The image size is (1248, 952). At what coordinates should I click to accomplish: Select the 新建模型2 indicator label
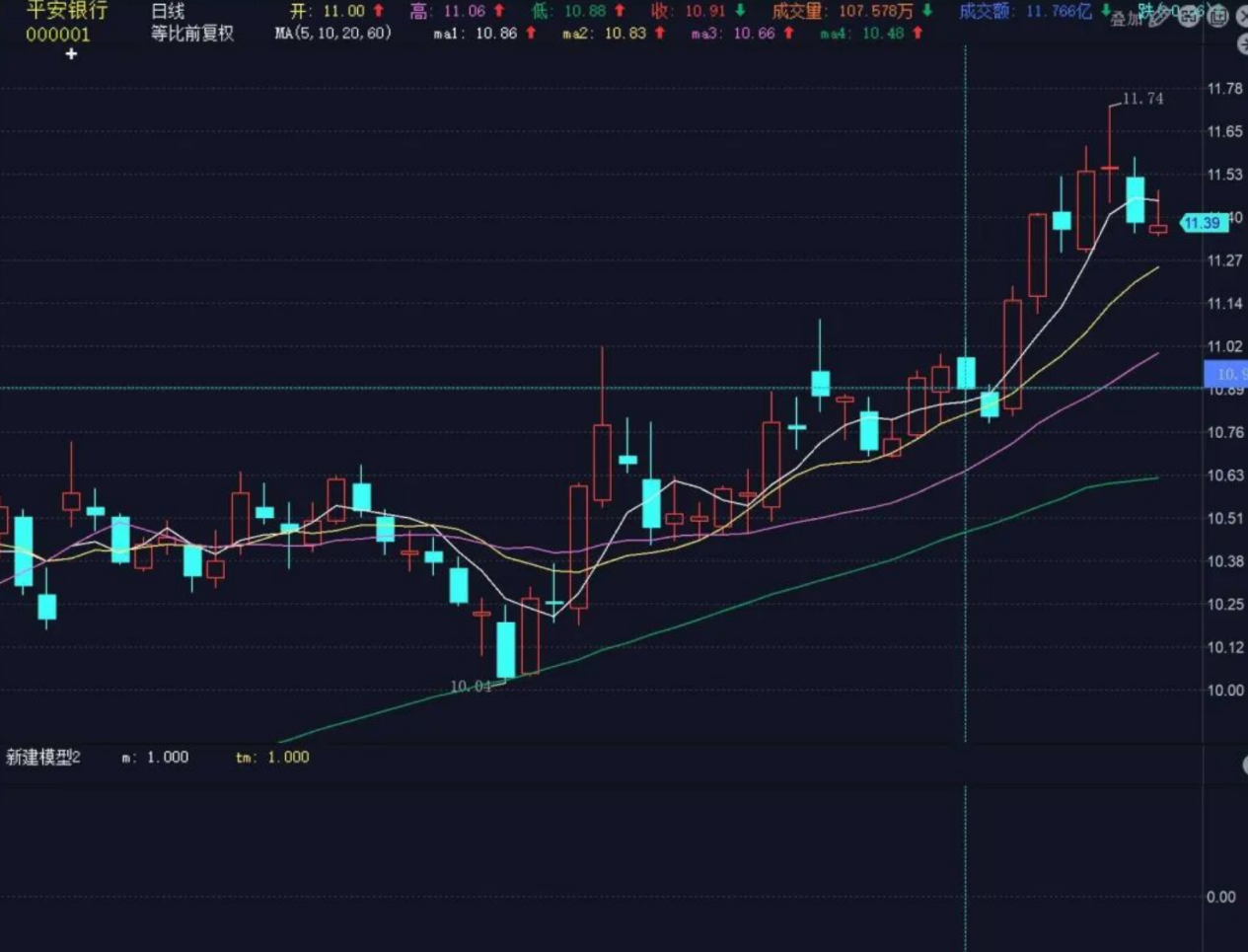(43, 758)
